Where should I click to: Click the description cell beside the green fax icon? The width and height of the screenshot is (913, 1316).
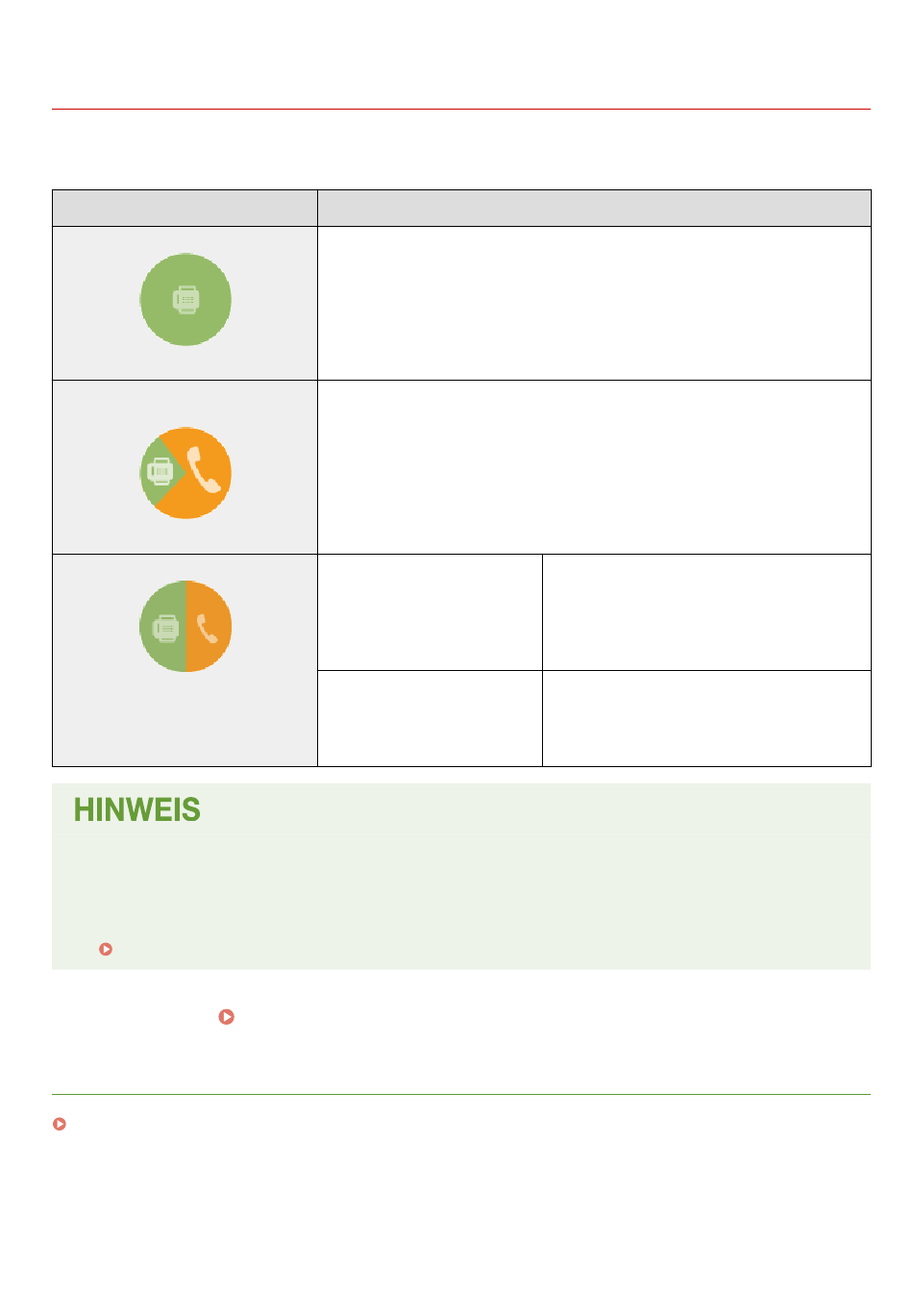coord(594,303)
